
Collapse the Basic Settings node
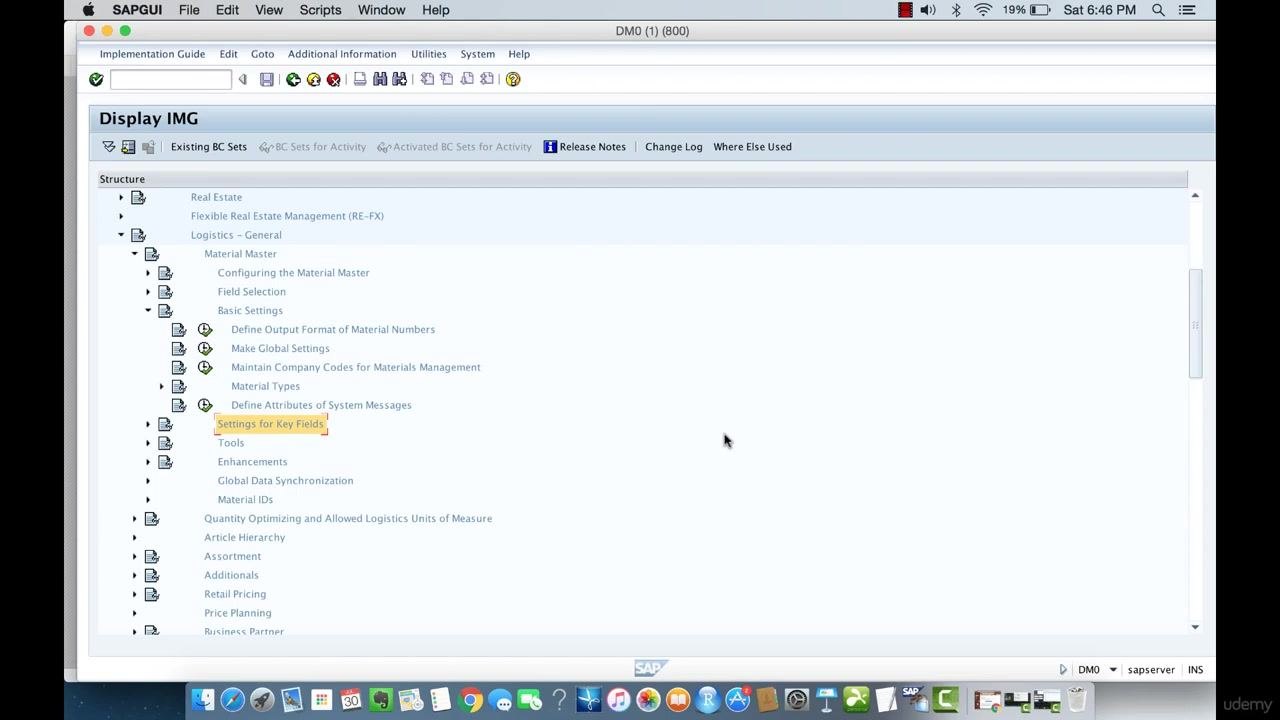pos(148,310)
